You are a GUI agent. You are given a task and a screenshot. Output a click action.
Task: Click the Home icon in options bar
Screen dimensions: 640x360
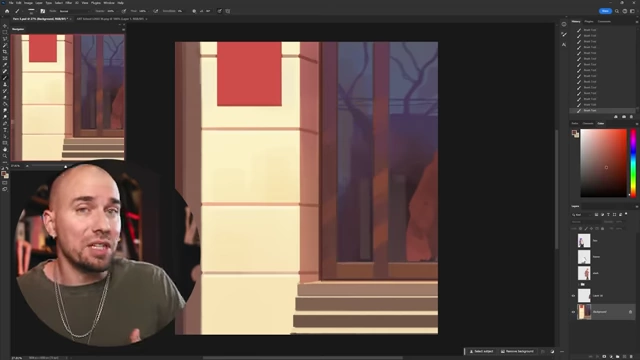7,11
